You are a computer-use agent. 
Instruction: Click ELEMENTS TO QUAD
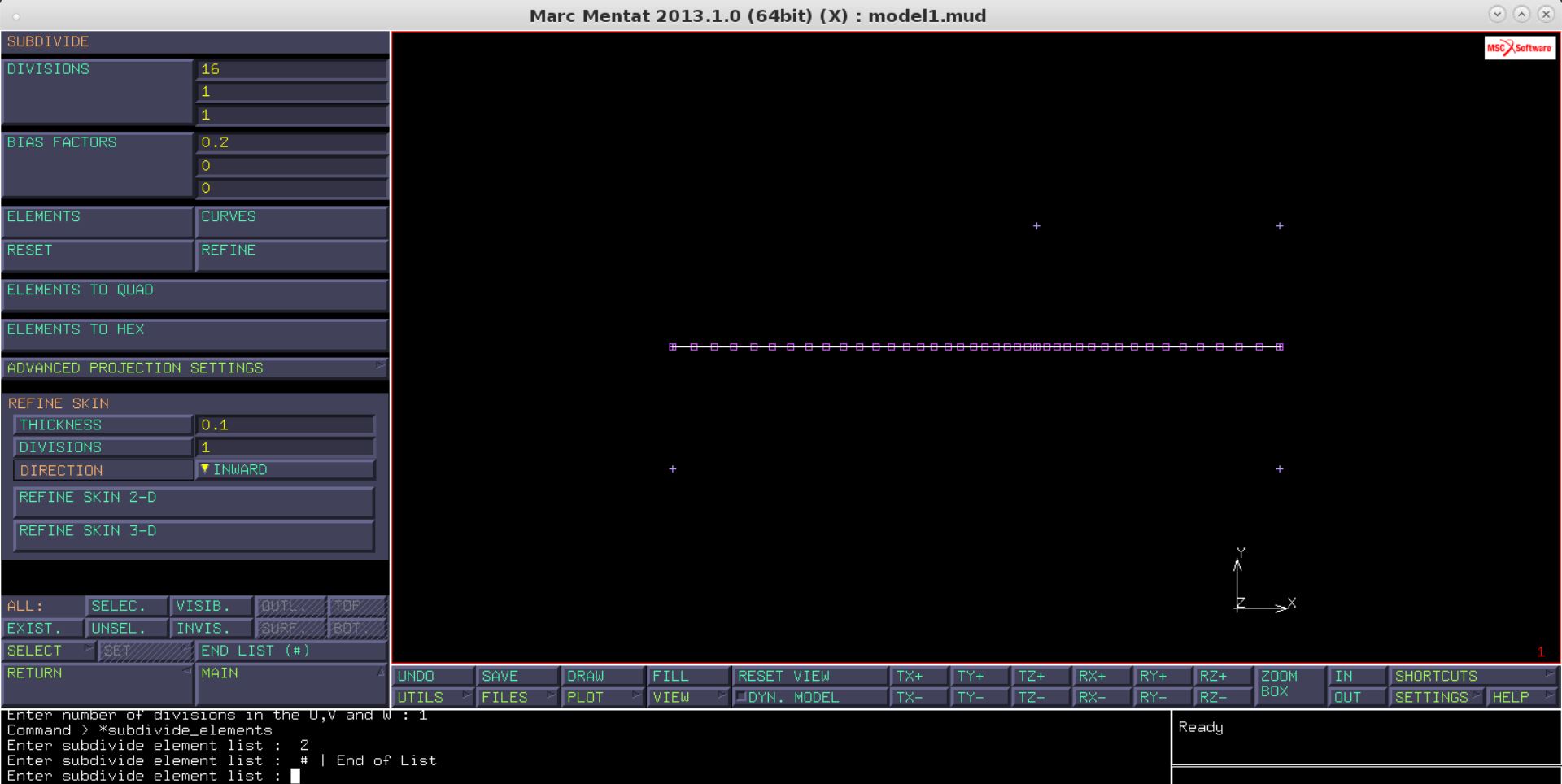click(x=194, y=294)
